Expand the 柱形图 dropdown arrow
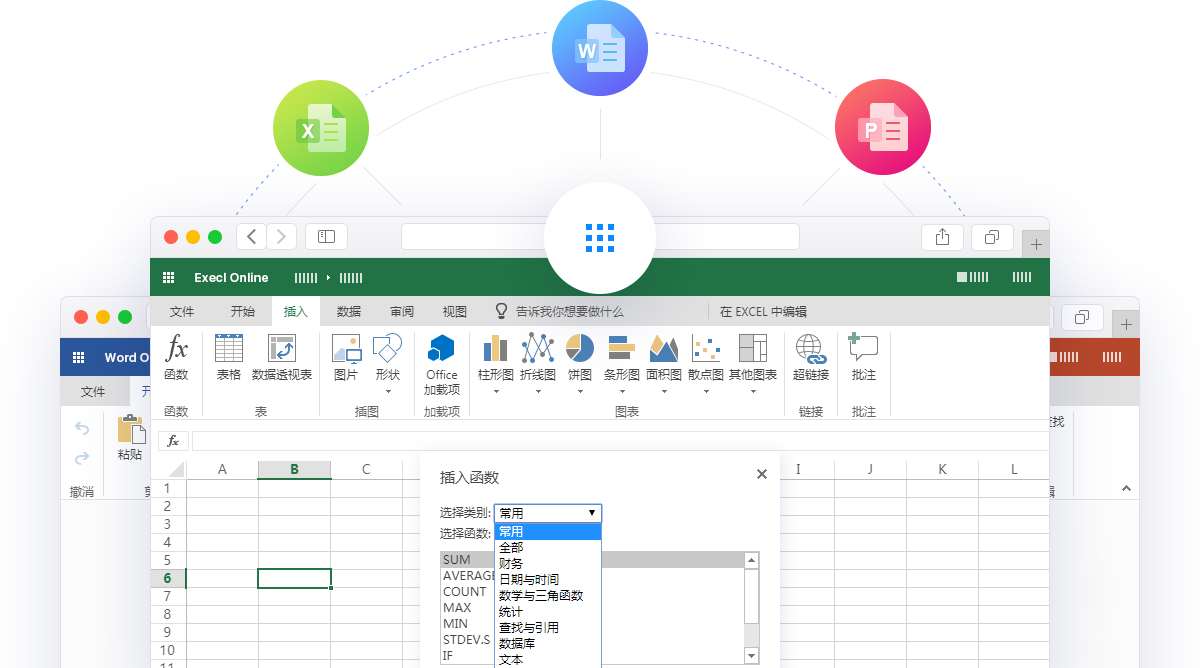 tap(496, 392)
